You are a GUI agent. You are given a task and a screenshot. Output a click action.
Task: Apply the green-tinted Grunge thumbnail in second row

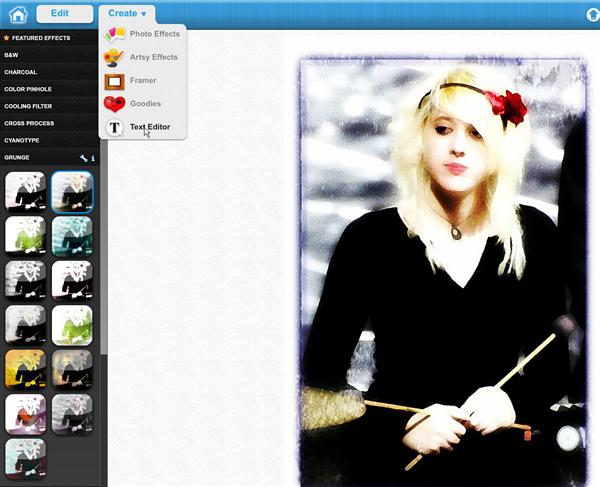pyautogui.click(x=26, y=236)
